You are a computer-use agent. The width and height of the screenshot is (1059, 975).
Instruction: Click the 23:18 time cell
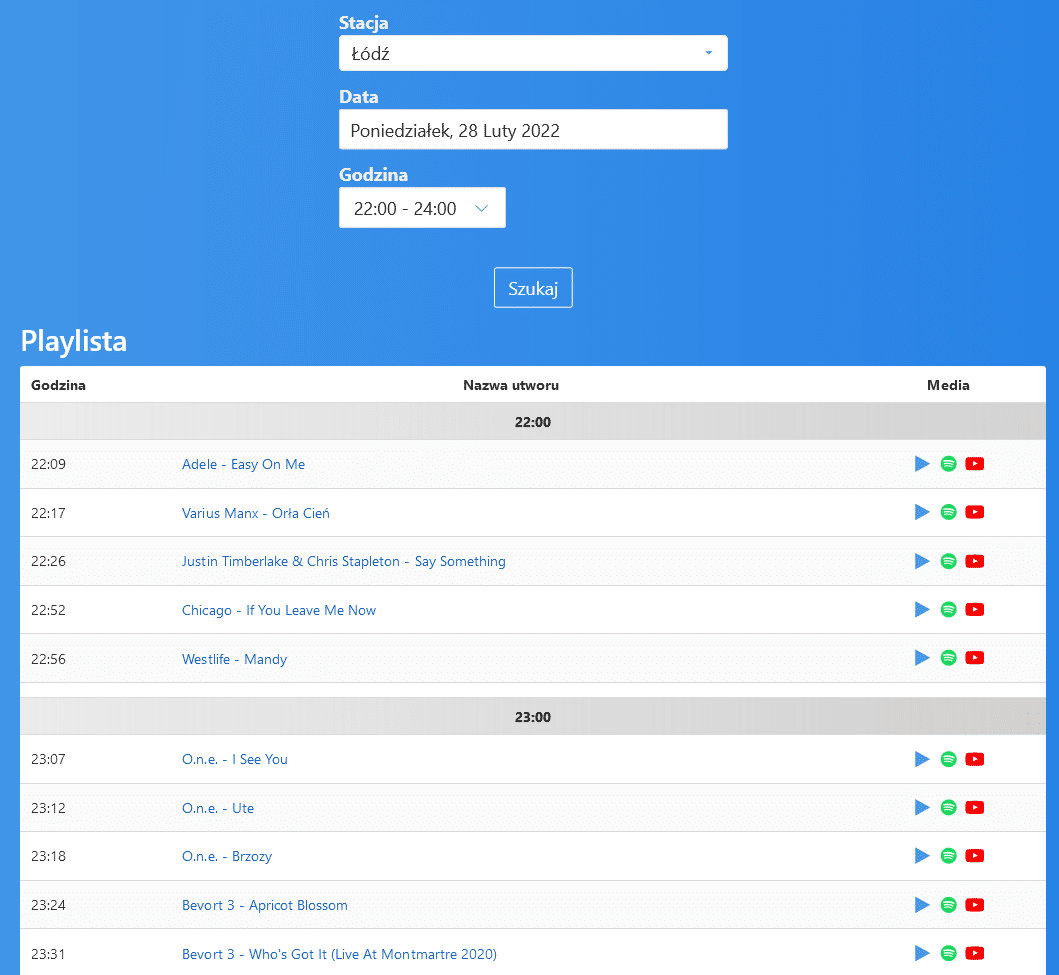tap(49, 856)
